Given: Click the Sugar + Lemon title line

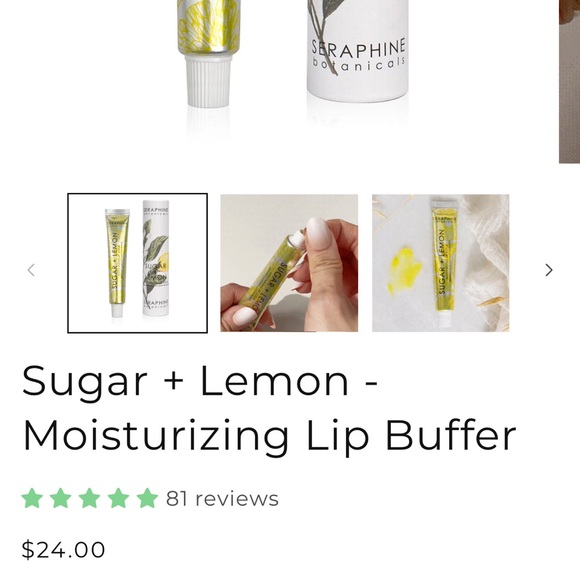Looking at the screenshot, I should (x=200, y=381).
